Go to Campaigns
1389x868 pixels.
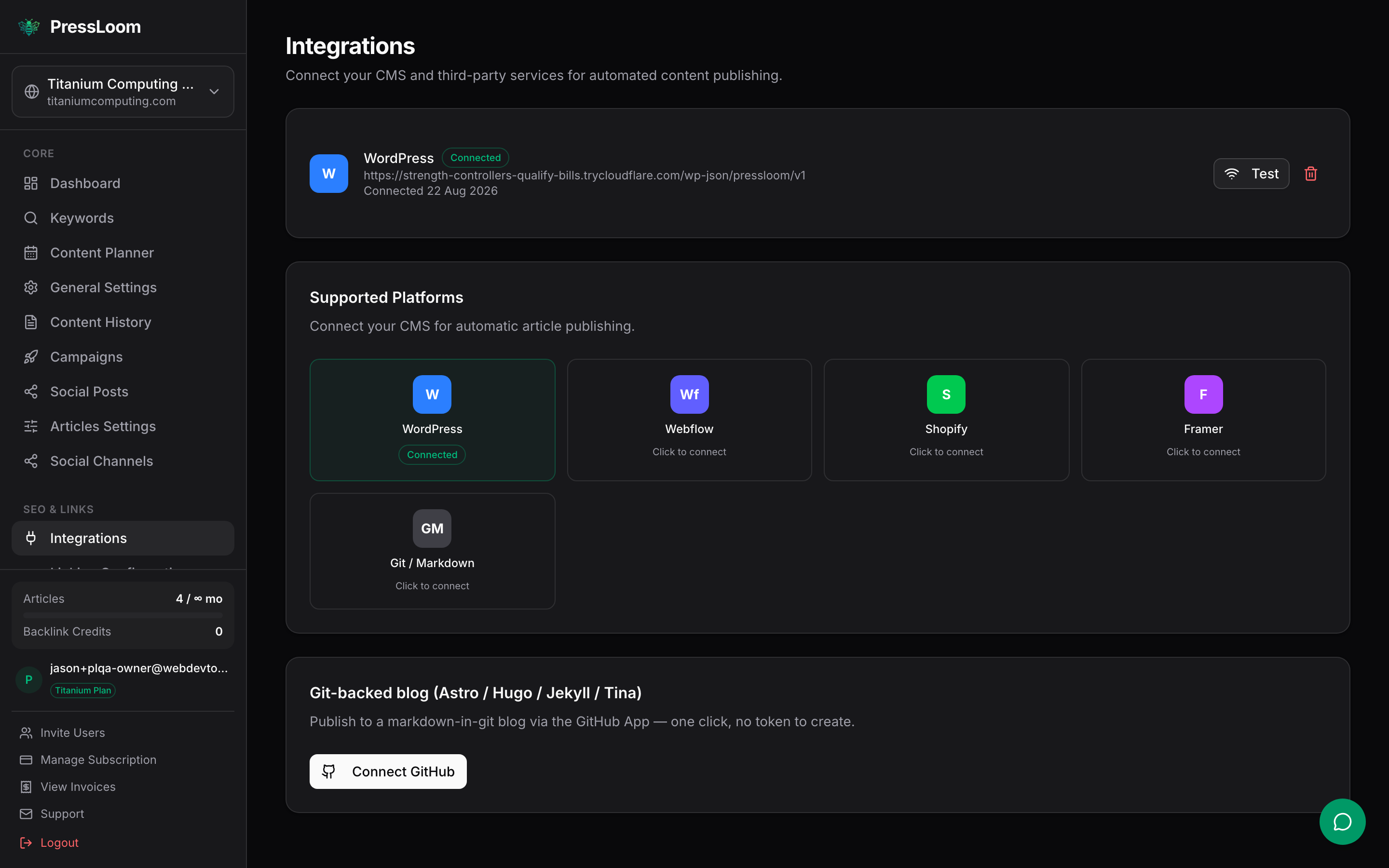tap(123, 357)
